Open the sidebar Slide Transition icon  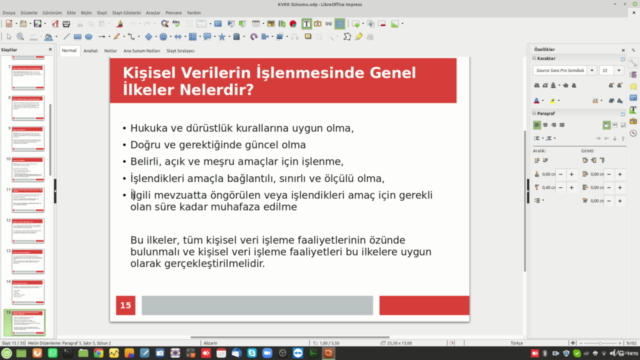pos(633,75)
